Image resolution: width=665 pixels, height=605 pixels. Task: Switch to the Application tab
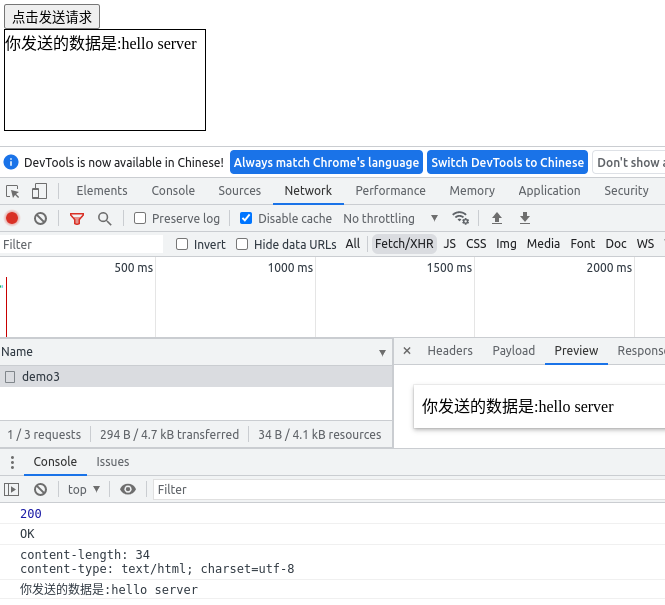(x=549, y=191)
